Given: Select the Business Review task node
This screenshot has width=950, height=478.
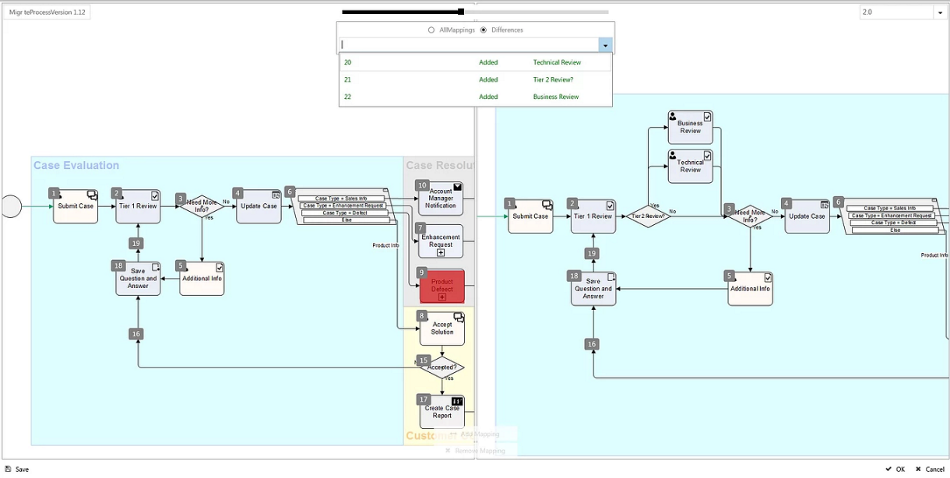Looking at the screenshot, I should [x=690, y=127].
